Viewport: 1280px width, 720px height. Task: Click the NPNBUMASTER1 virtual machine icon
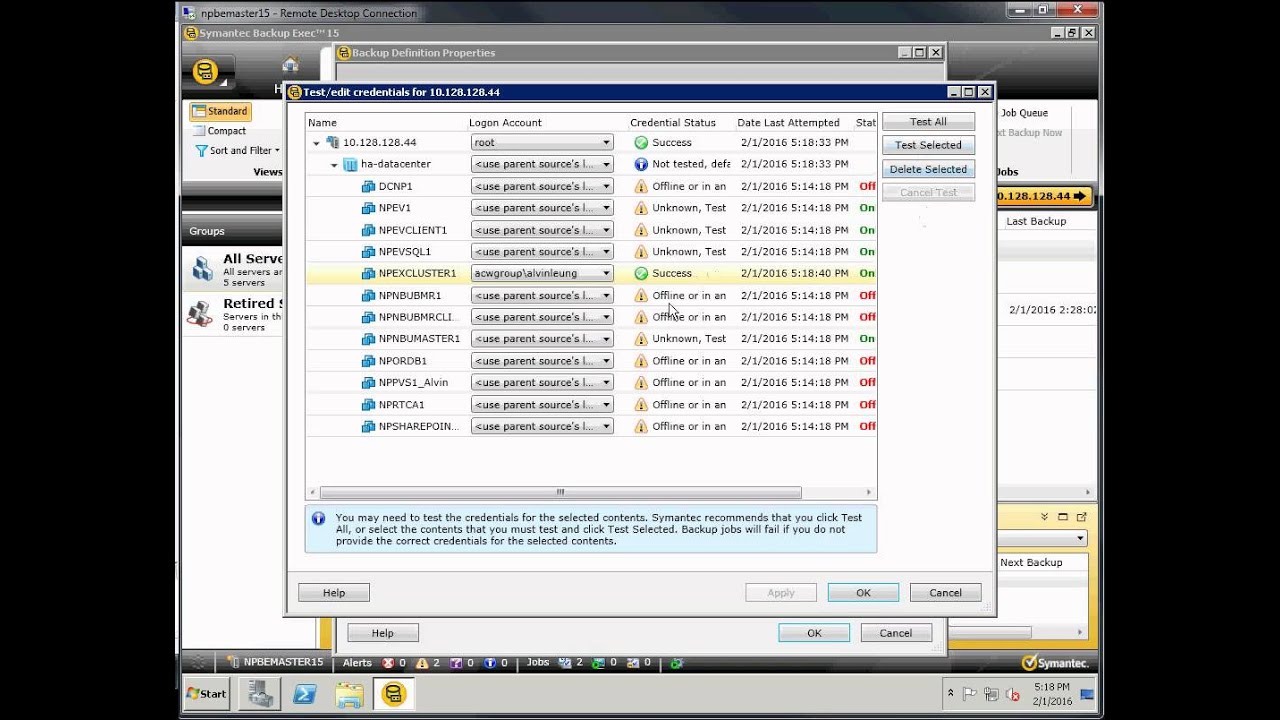pos(368,339)
